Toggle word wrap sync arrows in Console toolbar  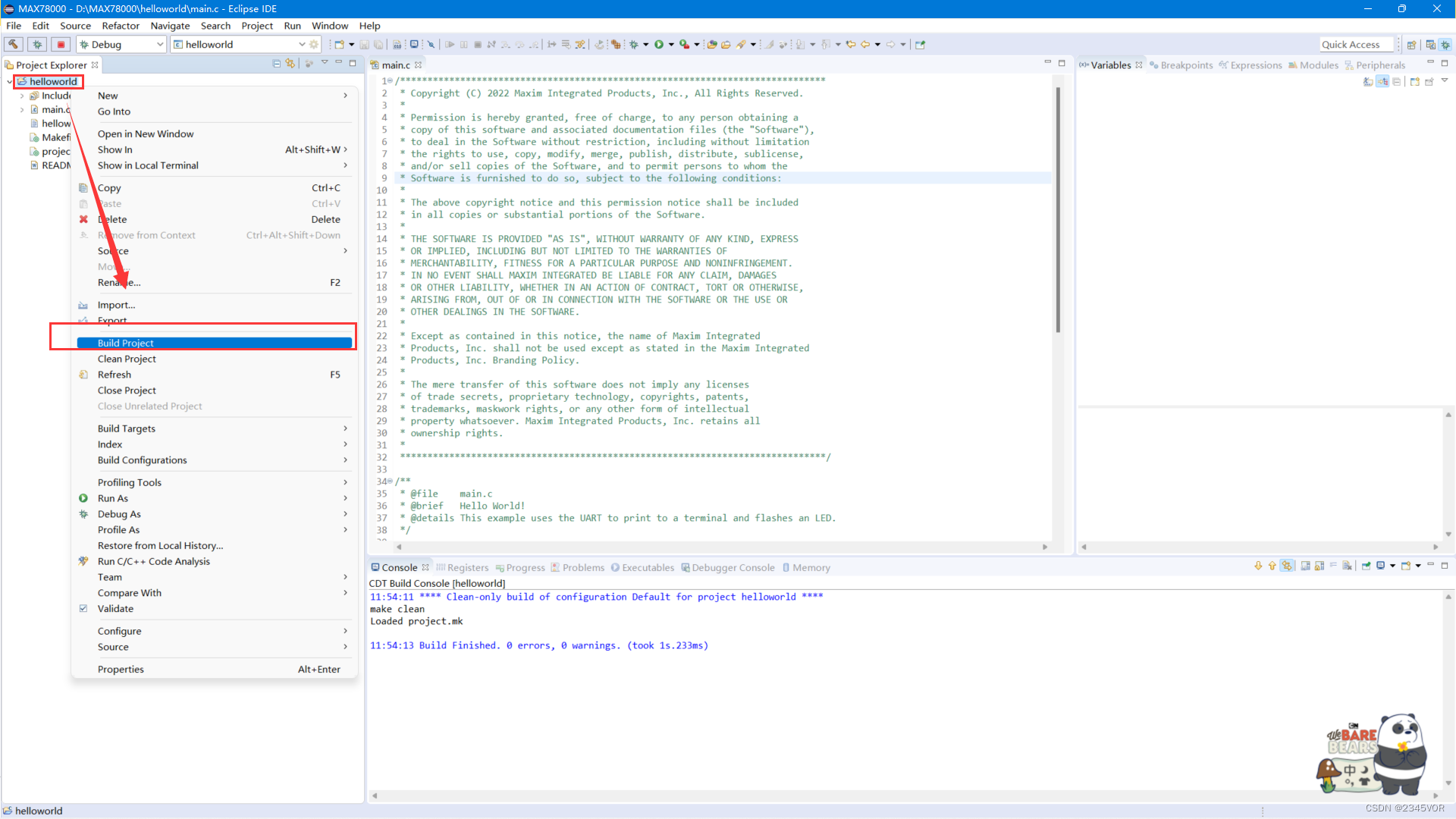(1287, 566)
